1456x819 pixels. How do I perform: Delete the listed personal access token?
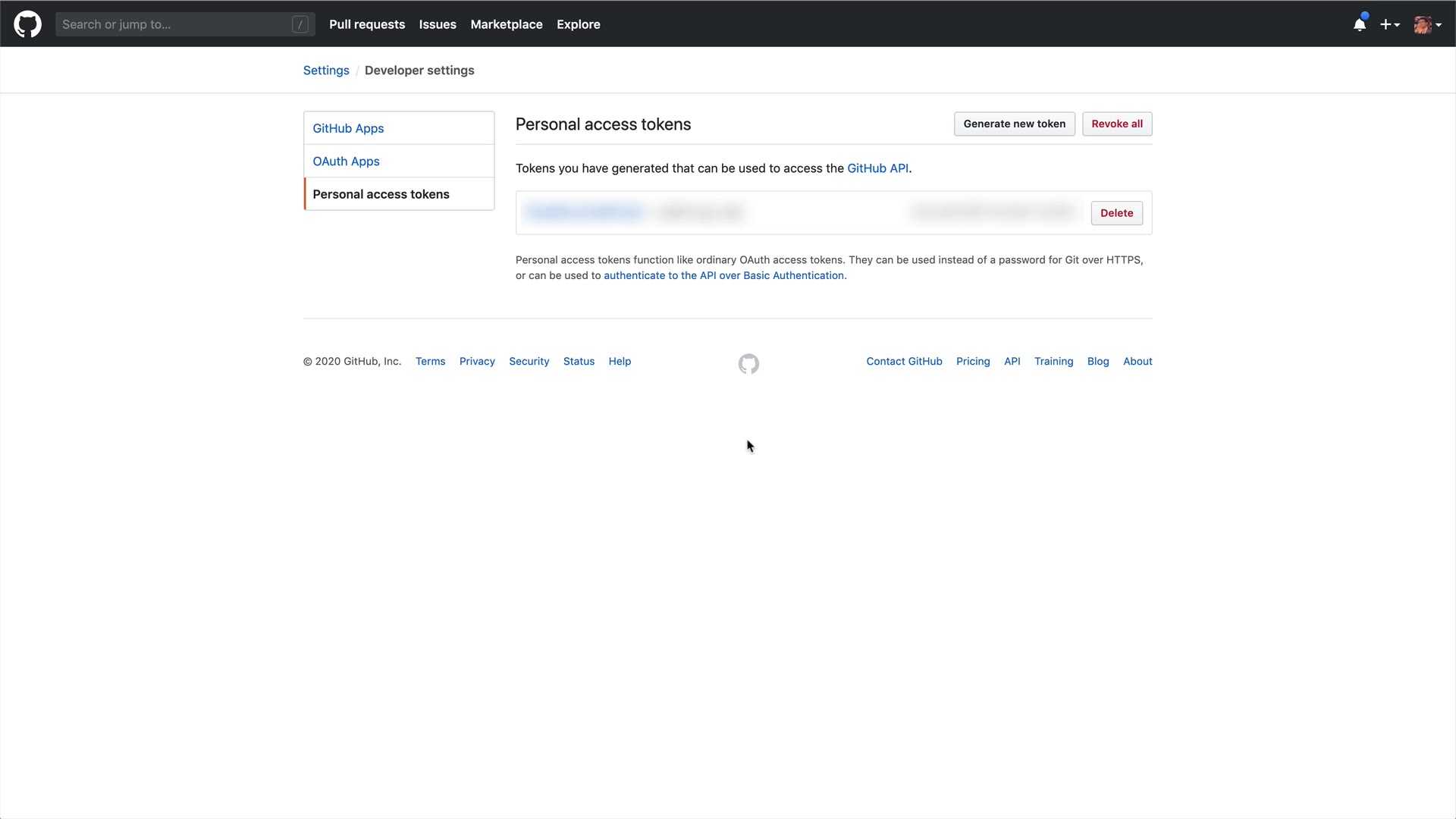point(1116,213)
